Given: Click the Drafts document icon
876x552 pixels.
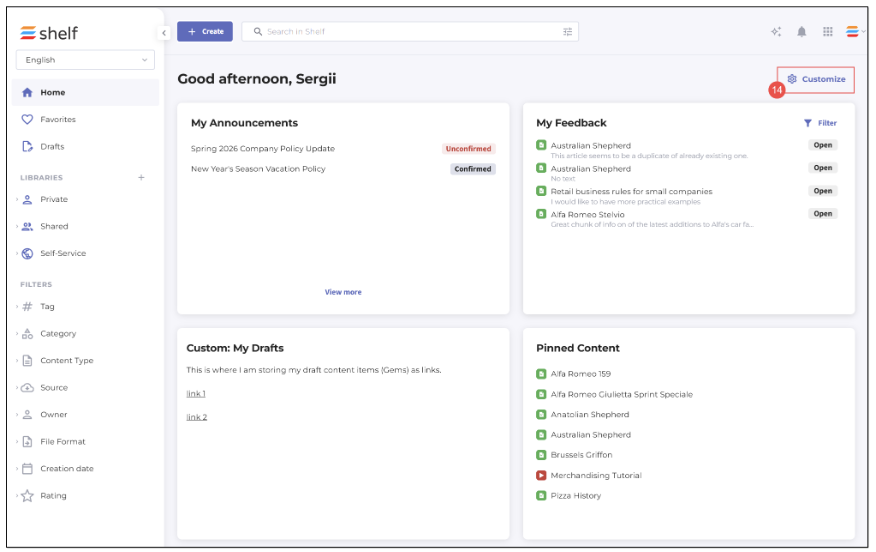Looking at the screenshot, I should 27,146.
